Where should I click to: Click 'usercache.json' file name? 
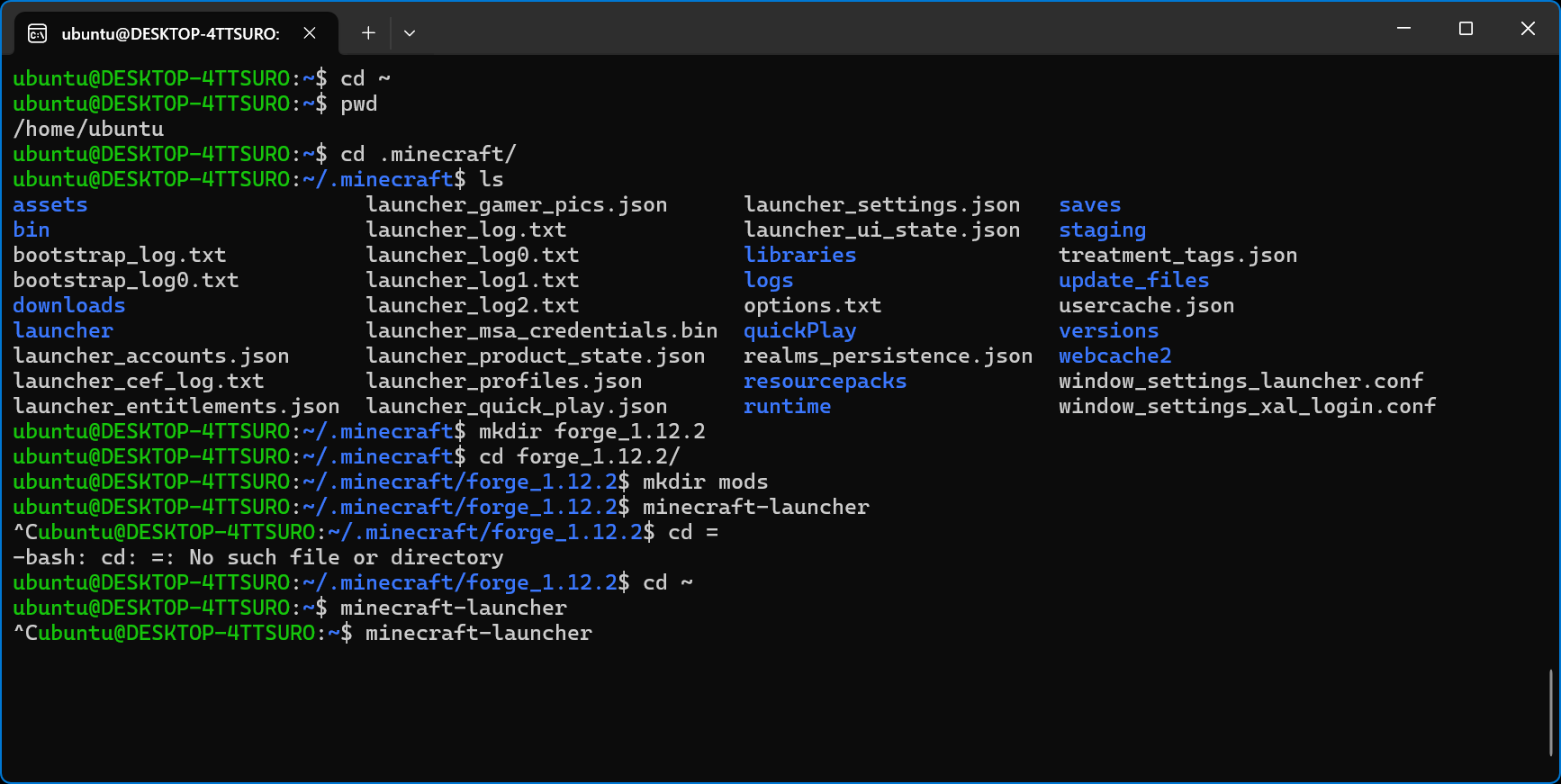point(1147,306)
